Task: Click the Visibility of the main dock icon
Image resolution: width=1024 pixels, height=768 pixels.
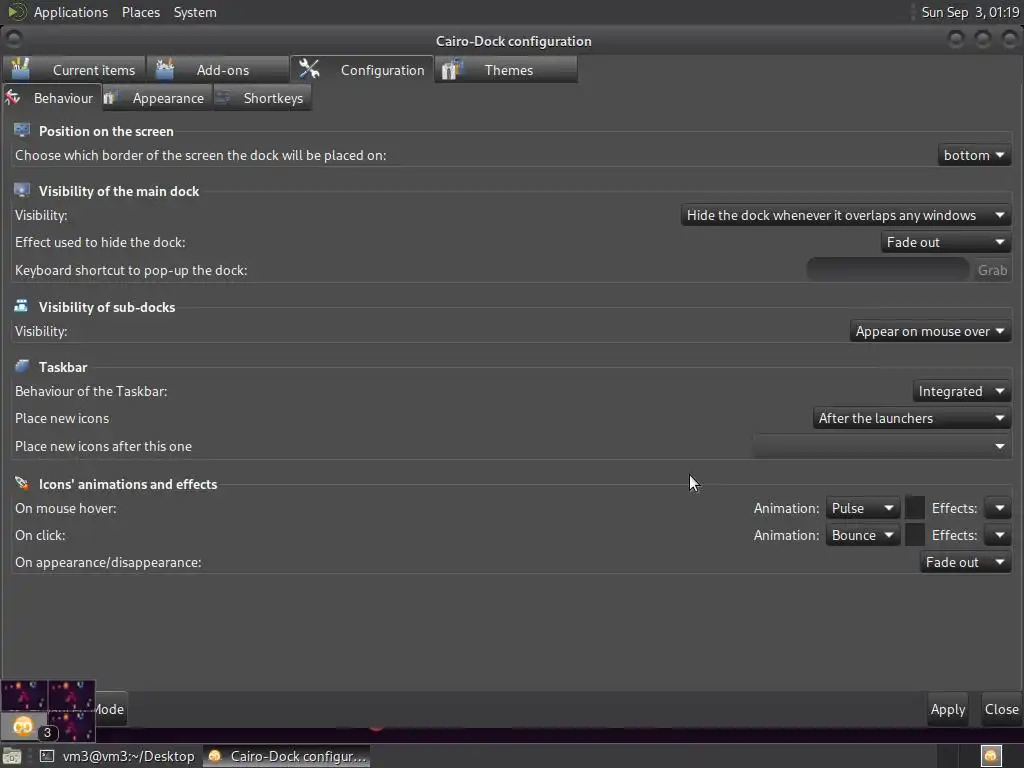Action: pyautogui.click(x=22, y=190)
